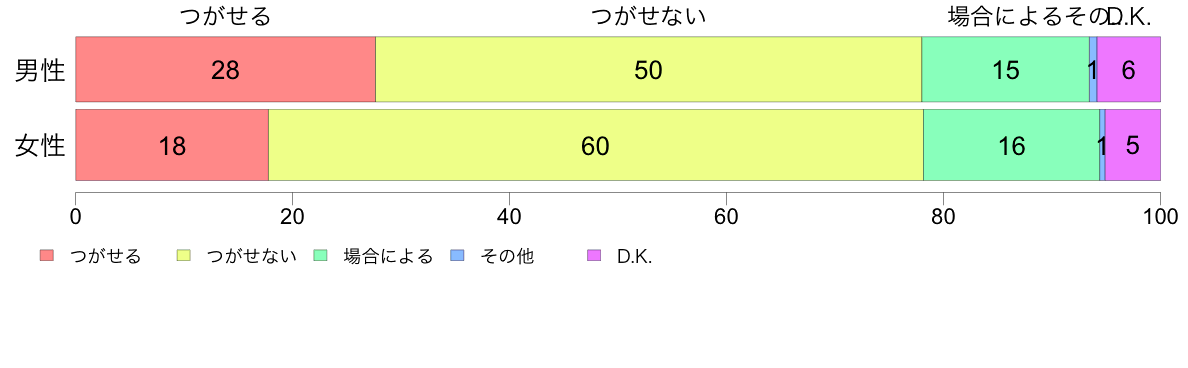Select the female green segment labeled 16

(x=1011, y=145)
